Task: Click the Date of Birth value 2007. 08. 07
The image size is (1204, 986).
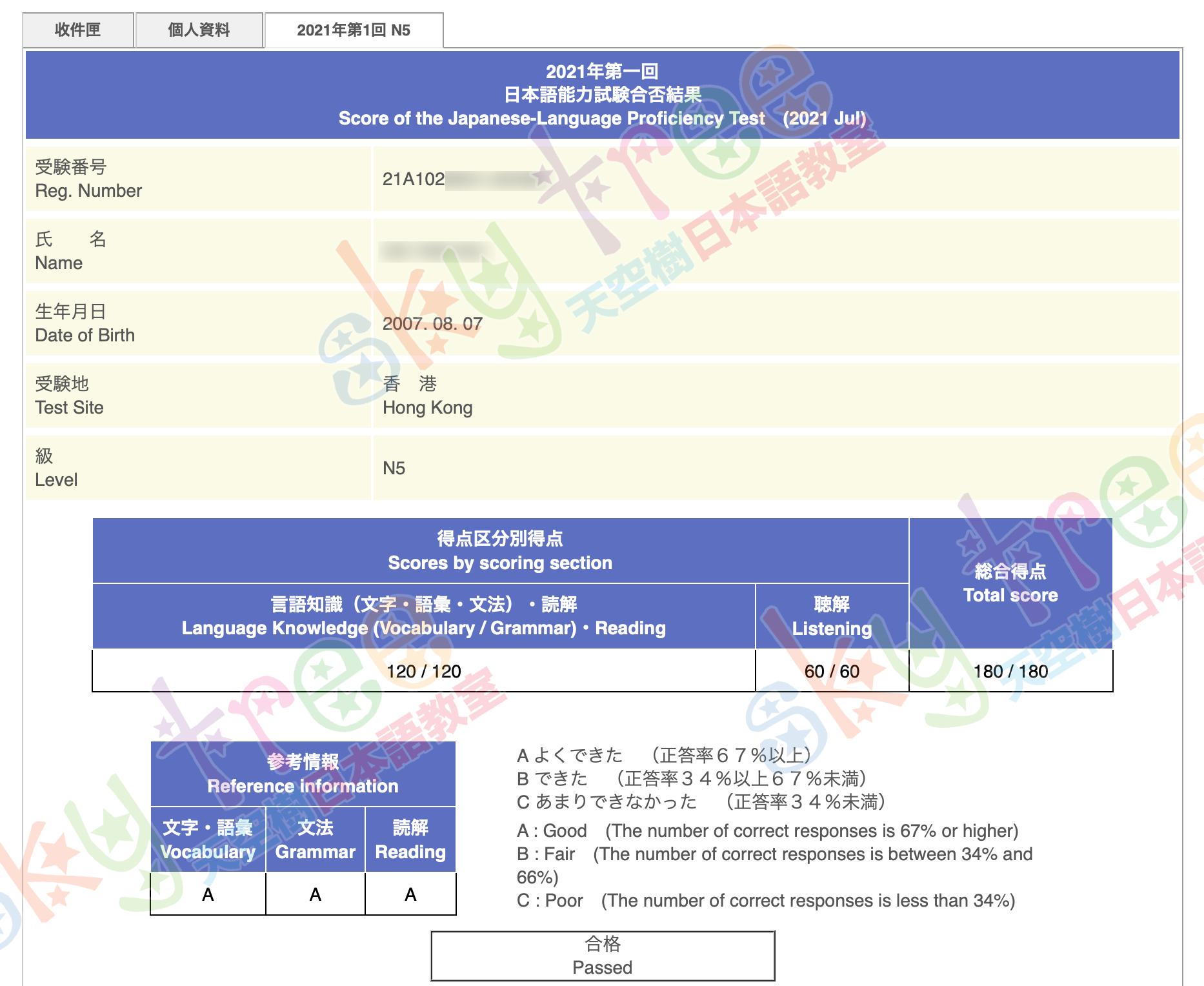Action: tap(432, 324)
